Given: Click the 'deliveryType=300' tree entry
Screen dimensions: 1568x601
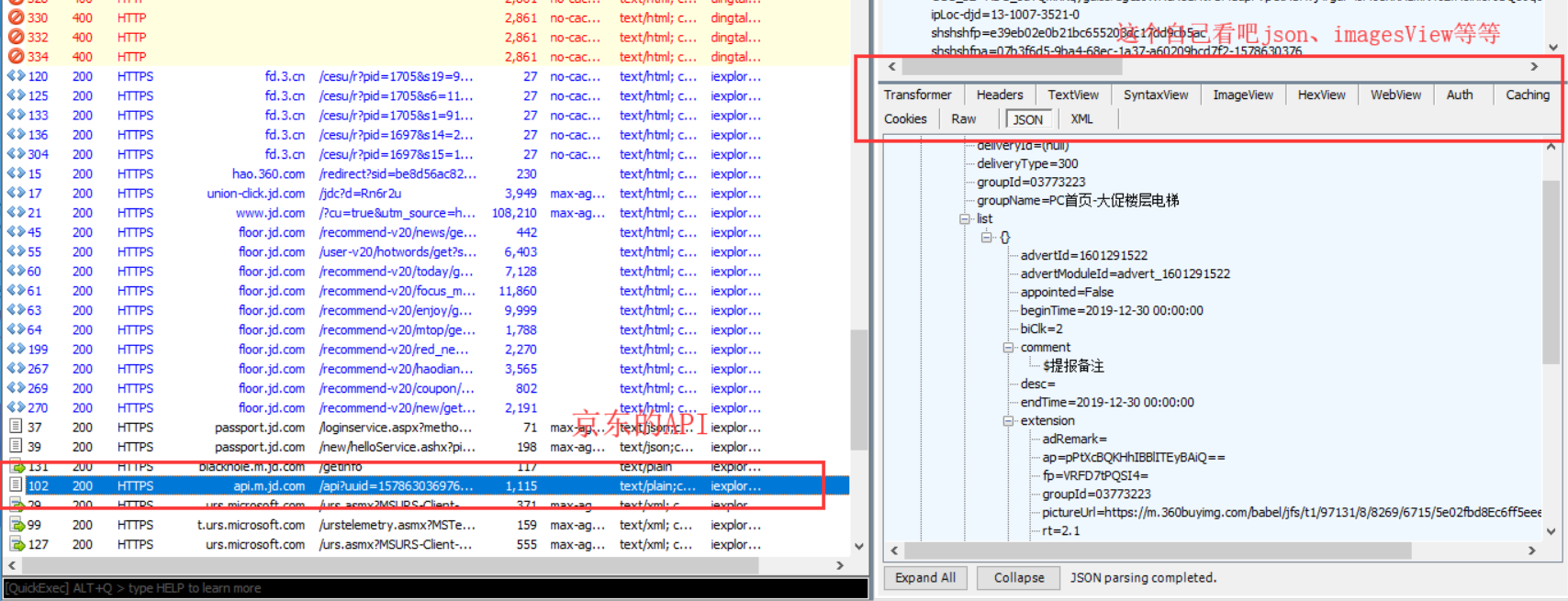Looking at the screenshot, I should tap(1027, 163).
